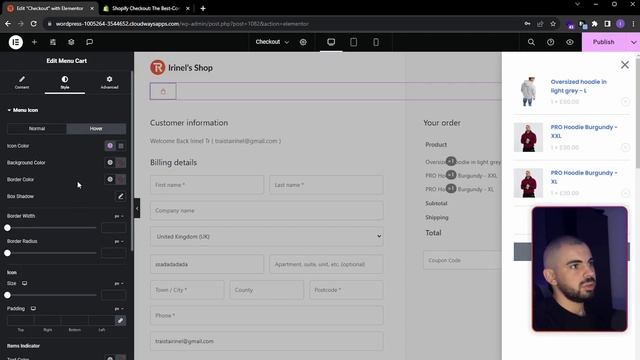Viewport: 640px width, 360px height.
Task: Click the First name field
Action: point(207,185)
